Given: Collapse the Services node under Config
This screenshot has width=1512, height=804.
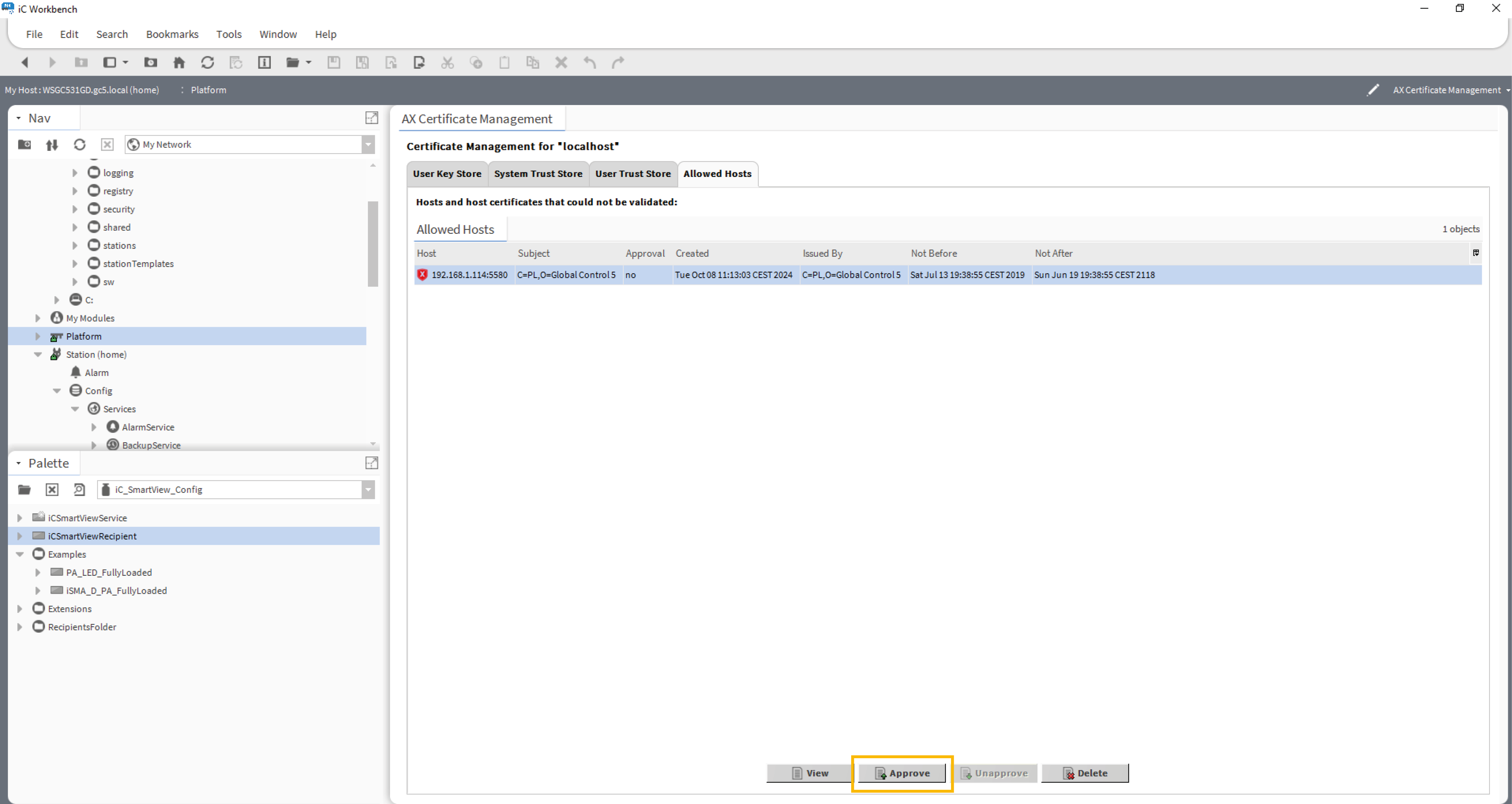Looking at the screenshot, I should point(75,409).
